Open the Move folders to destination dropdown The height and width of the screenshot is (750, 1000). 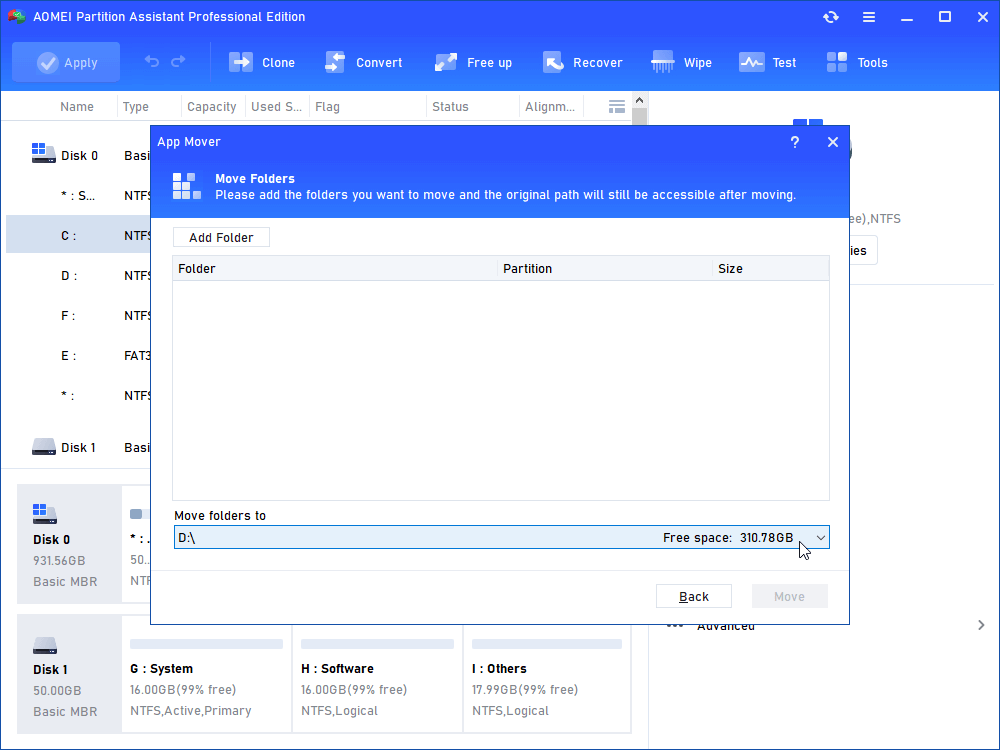coord(501,538)
